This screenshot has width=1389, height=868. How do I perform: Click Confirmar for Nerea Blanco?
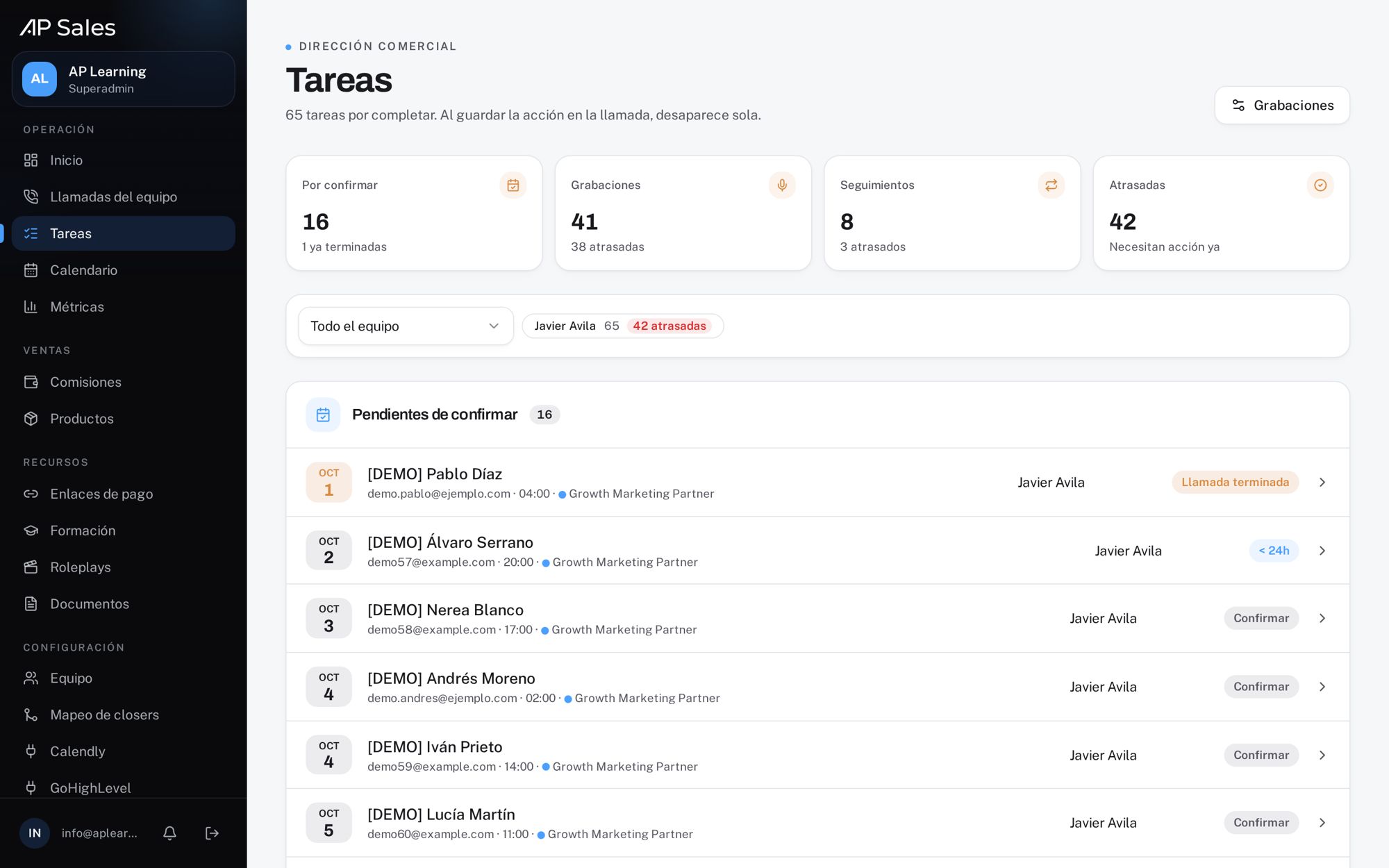pos(1261,618)
